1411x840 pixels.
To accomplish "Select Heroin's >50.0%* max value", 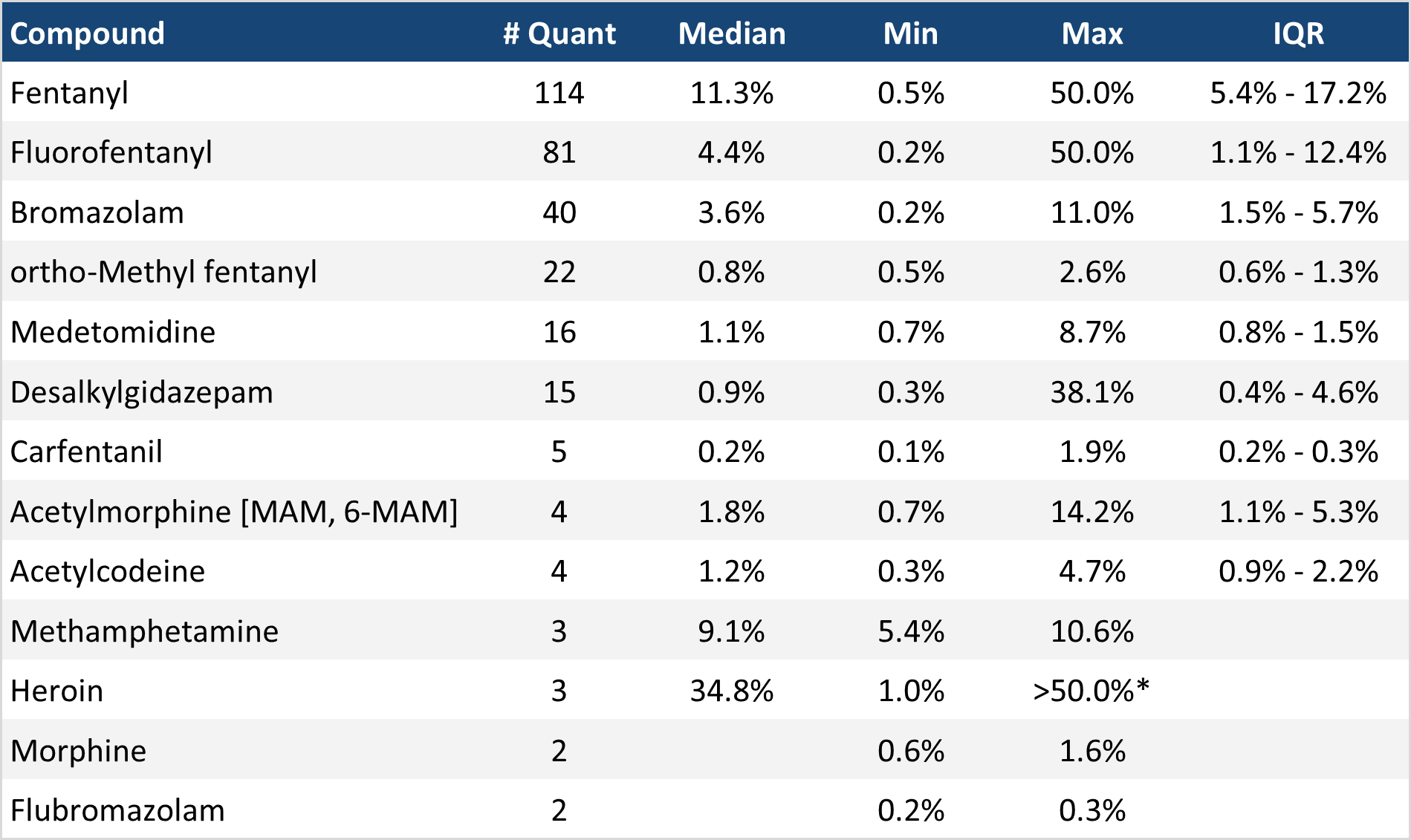I will tap(1091, 691).
